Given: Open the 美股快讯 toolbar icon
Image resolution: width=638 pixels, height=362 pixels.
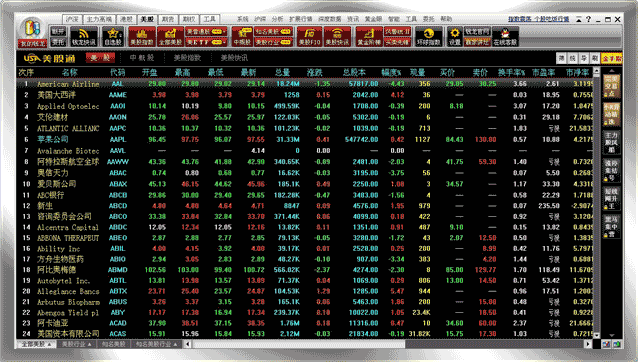Looking at the screenshot, I should tap(337, 36).
